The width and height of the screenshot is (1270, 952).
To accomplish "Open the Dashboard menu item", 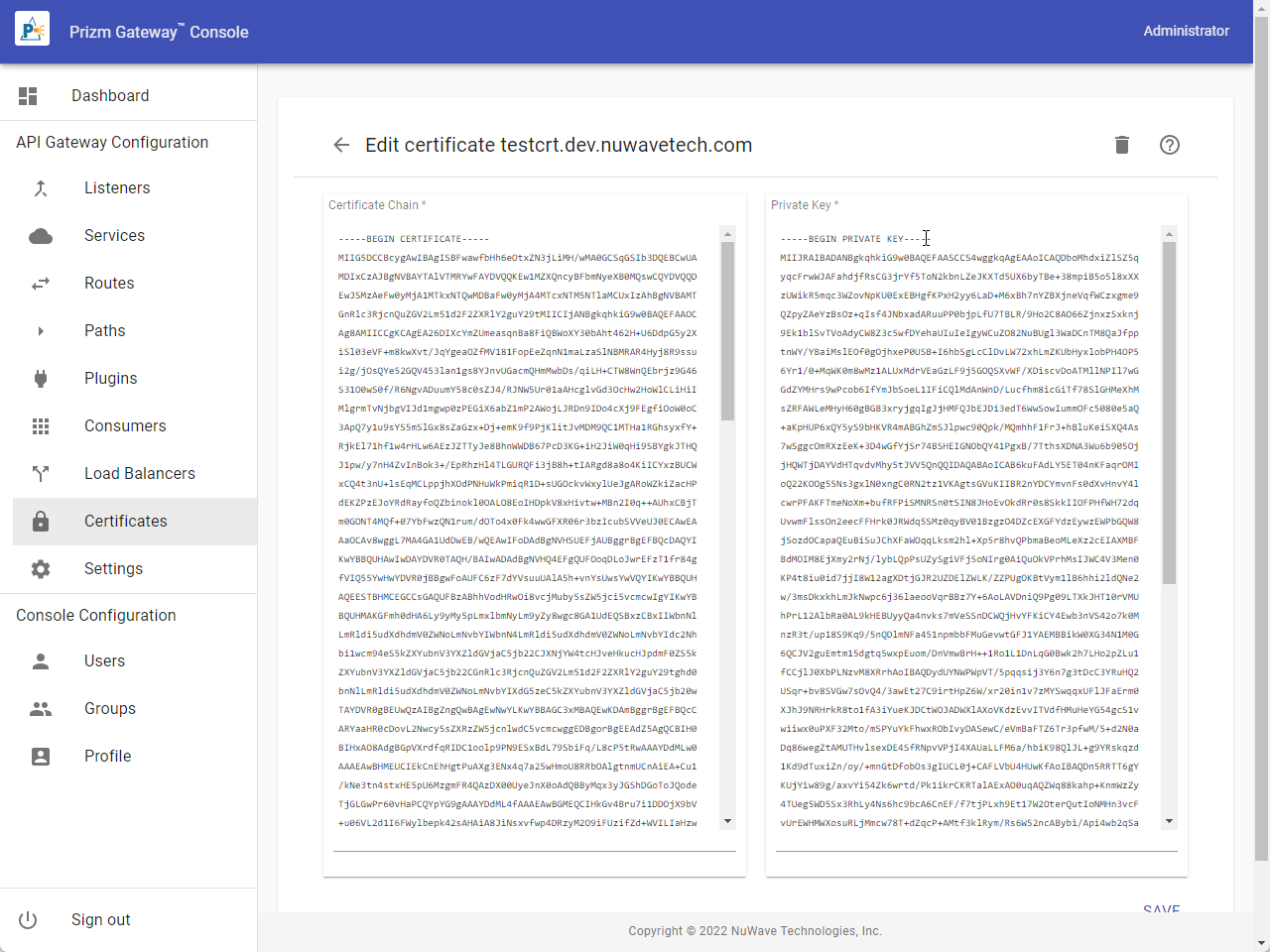I will tap(109, 96).
